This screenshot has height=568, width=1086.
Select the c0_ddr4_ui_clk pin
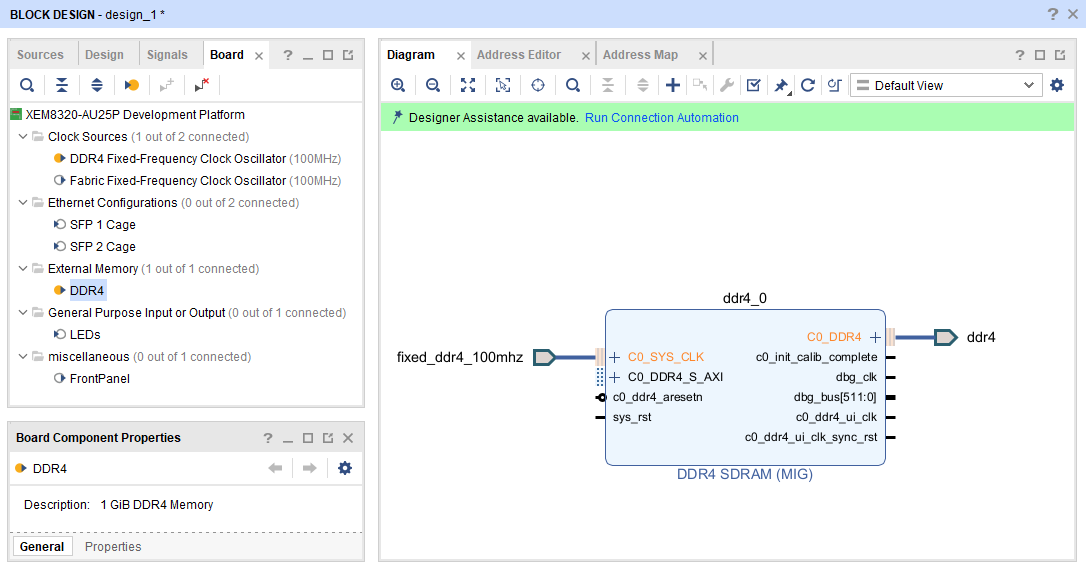pyautogui.click(x=836, y=417)
